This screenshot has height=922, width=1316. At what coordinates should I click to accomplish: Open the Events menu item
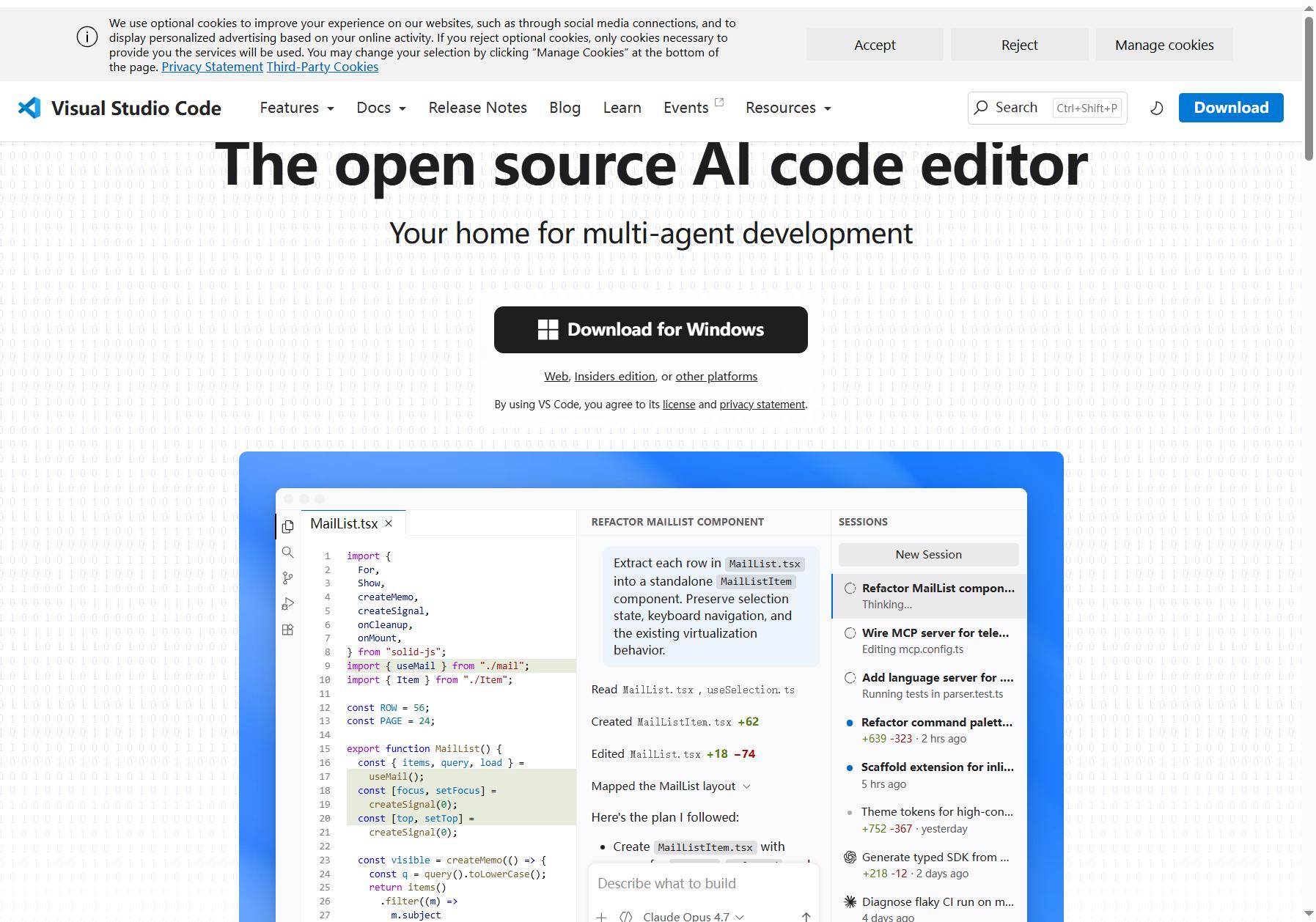coord(686,108)
